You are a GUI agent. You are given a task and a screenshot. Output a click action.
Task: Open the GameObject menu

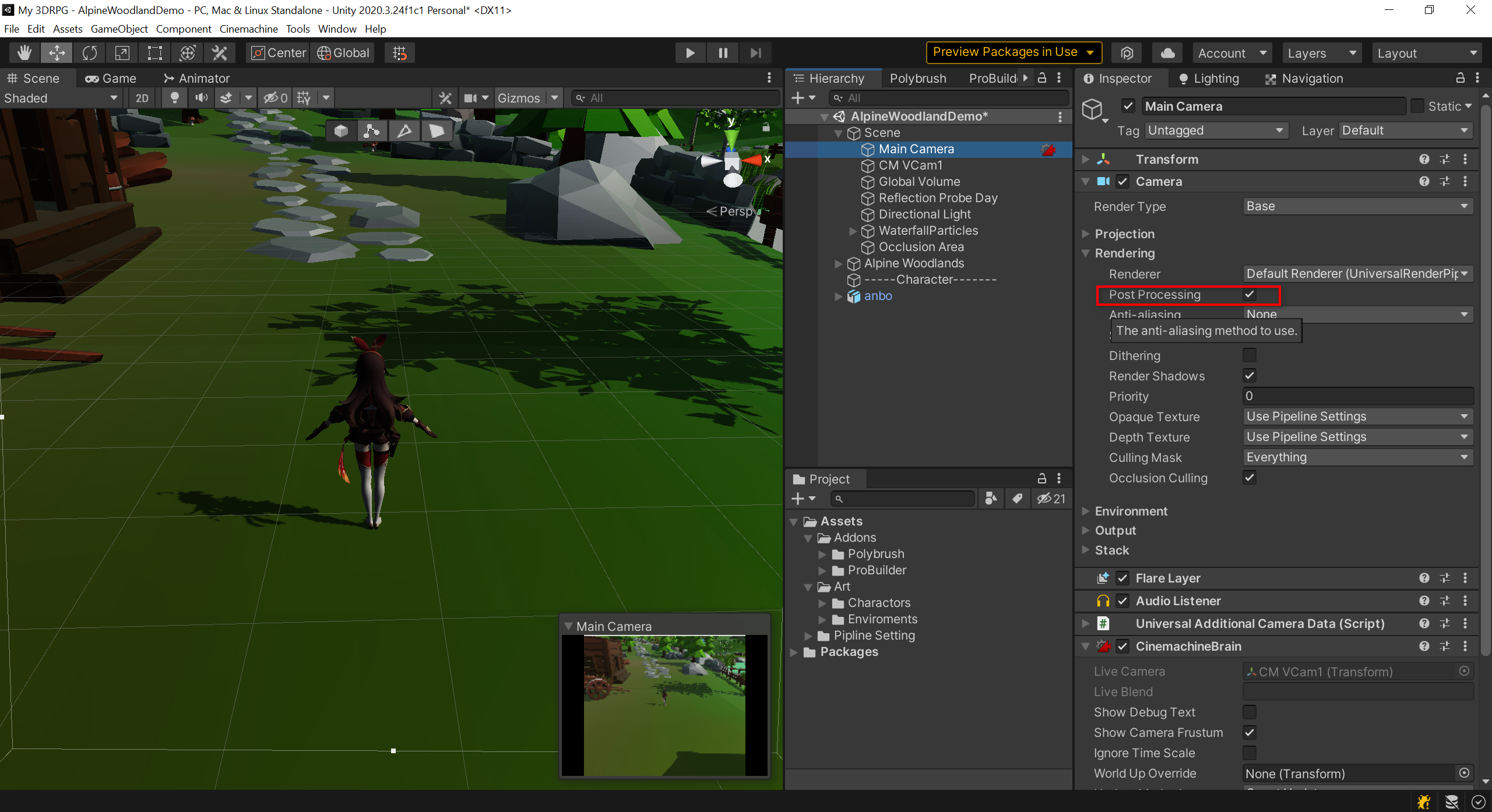(119, 29)
